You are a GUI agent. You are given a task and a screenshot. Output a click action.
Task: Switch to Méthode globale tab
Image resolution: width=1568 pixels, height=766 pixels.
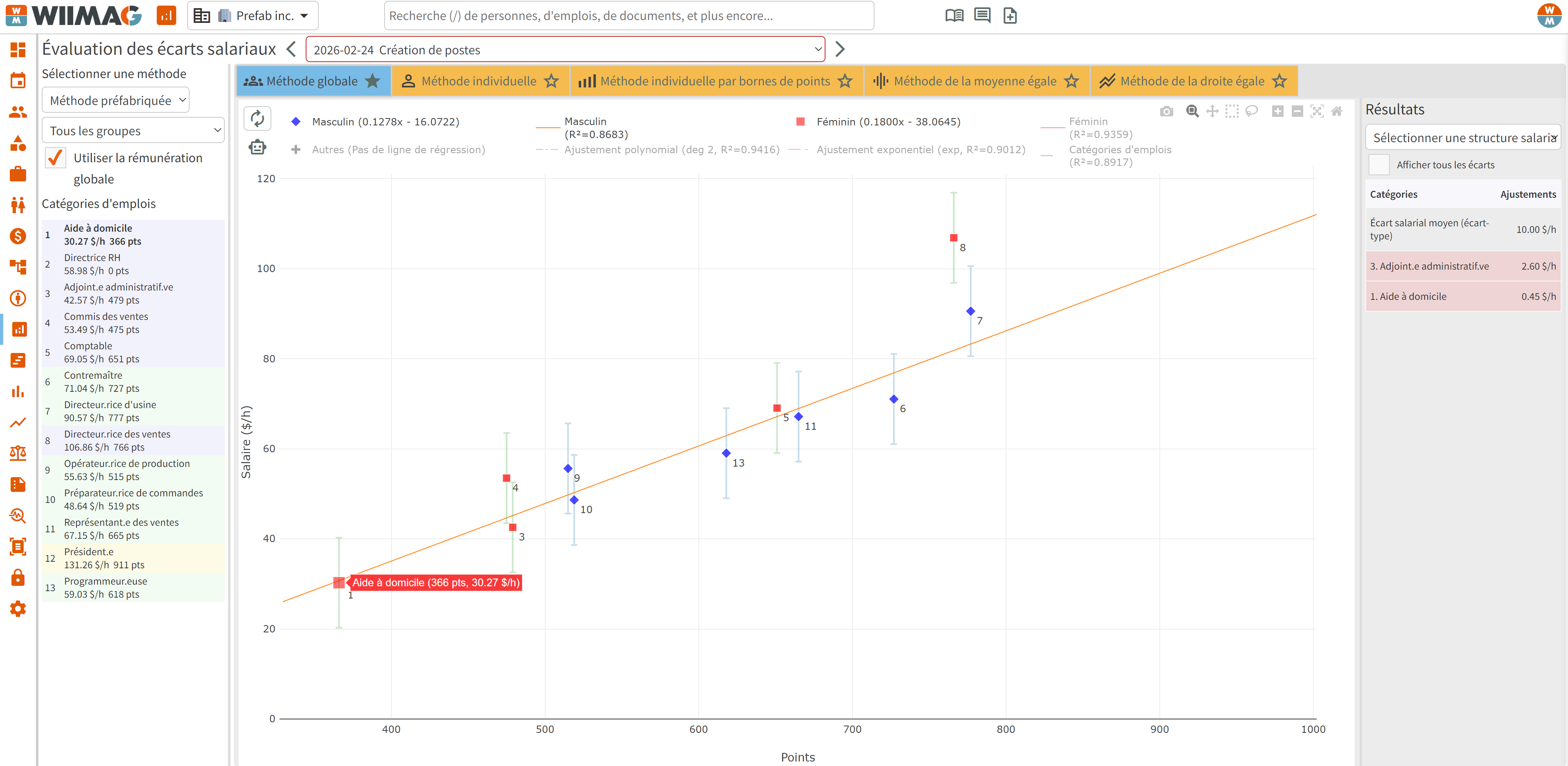click(313, 81)
